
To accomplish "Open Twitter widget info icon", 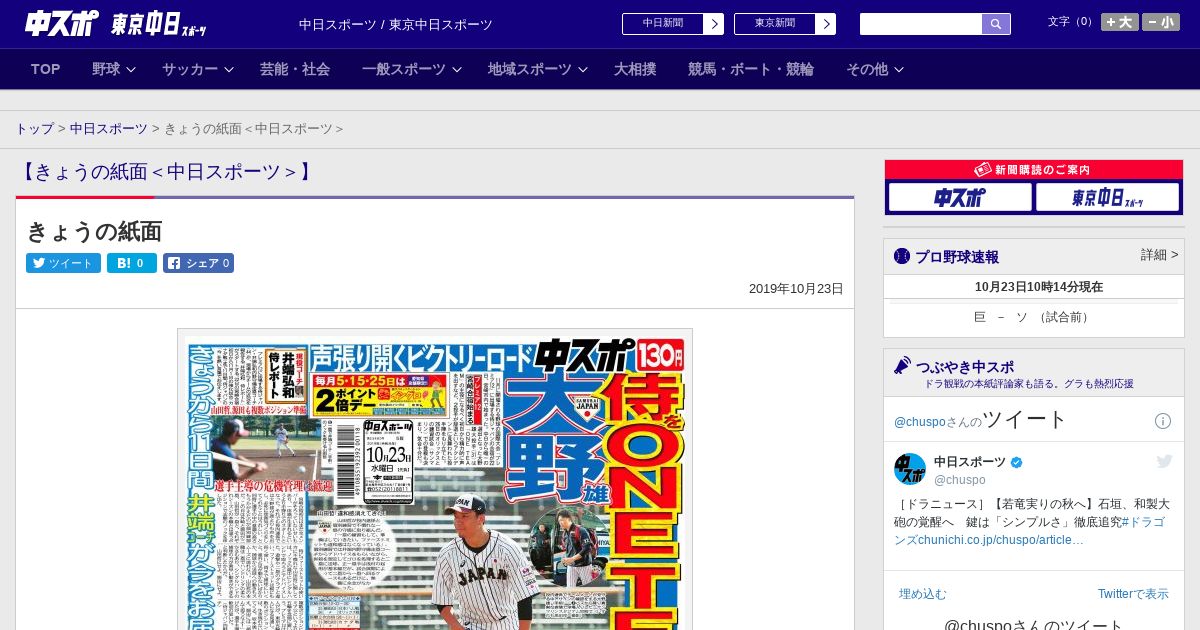I will tap(1163, 421).
